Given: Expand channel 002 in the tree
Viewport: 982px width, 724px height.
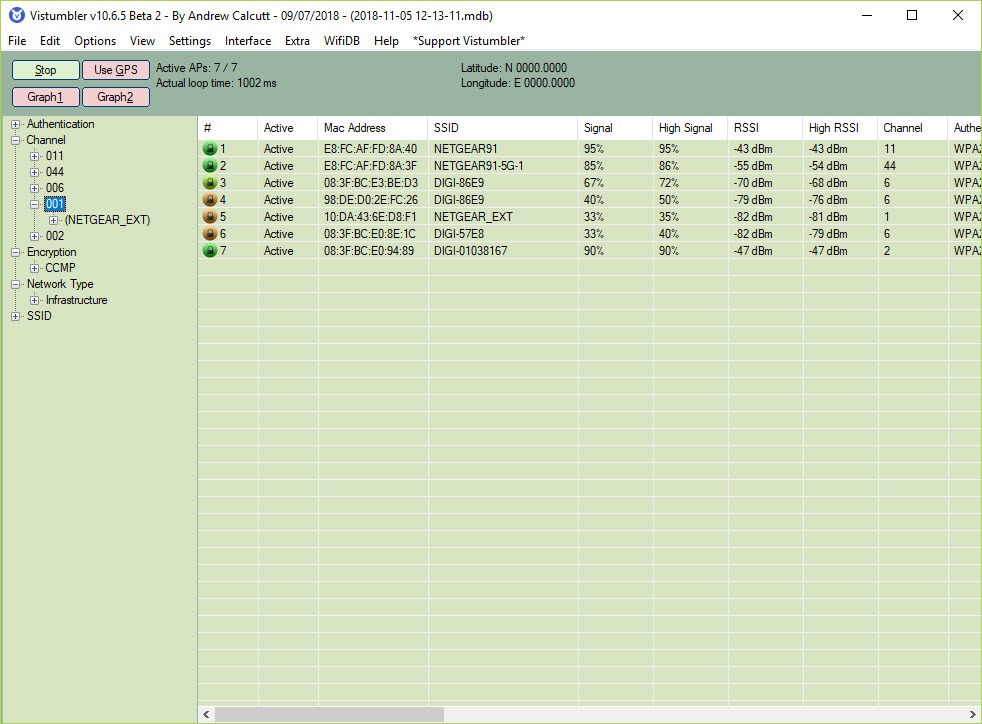Looking at the screenshot, I should coord(35,236).
